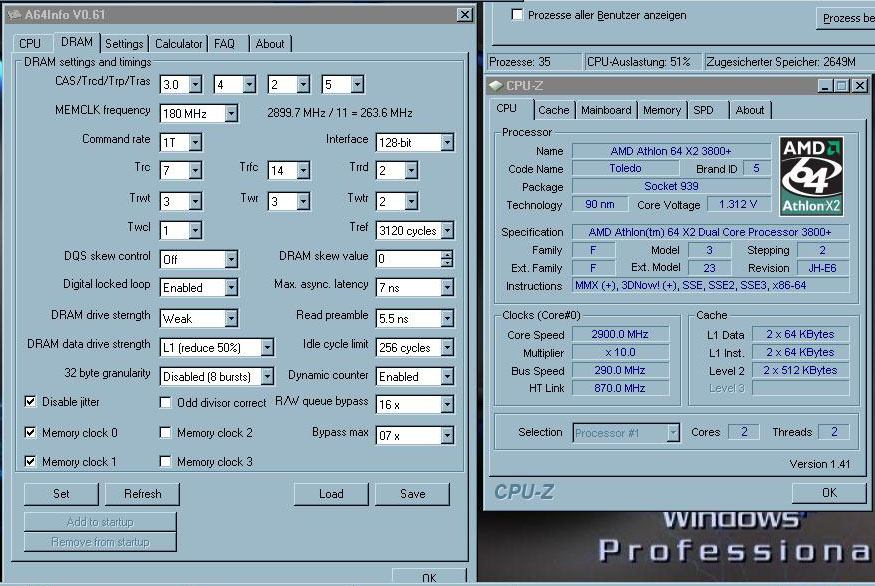Open the Trp dropdown showing 2
875x586 pixels.
coord(303,84)
